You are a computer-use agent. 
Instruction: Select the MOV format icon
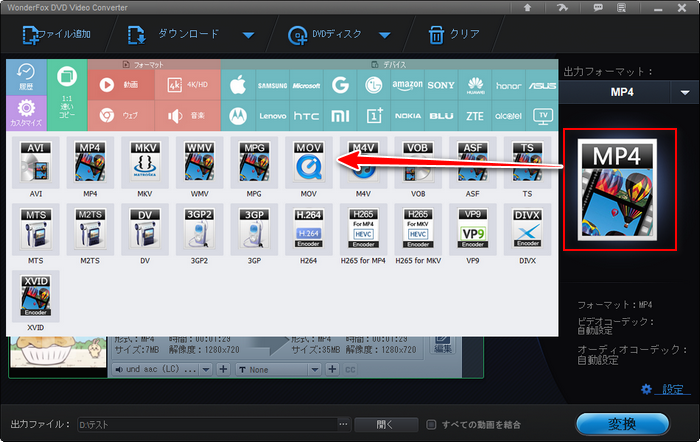click(305, 166)
